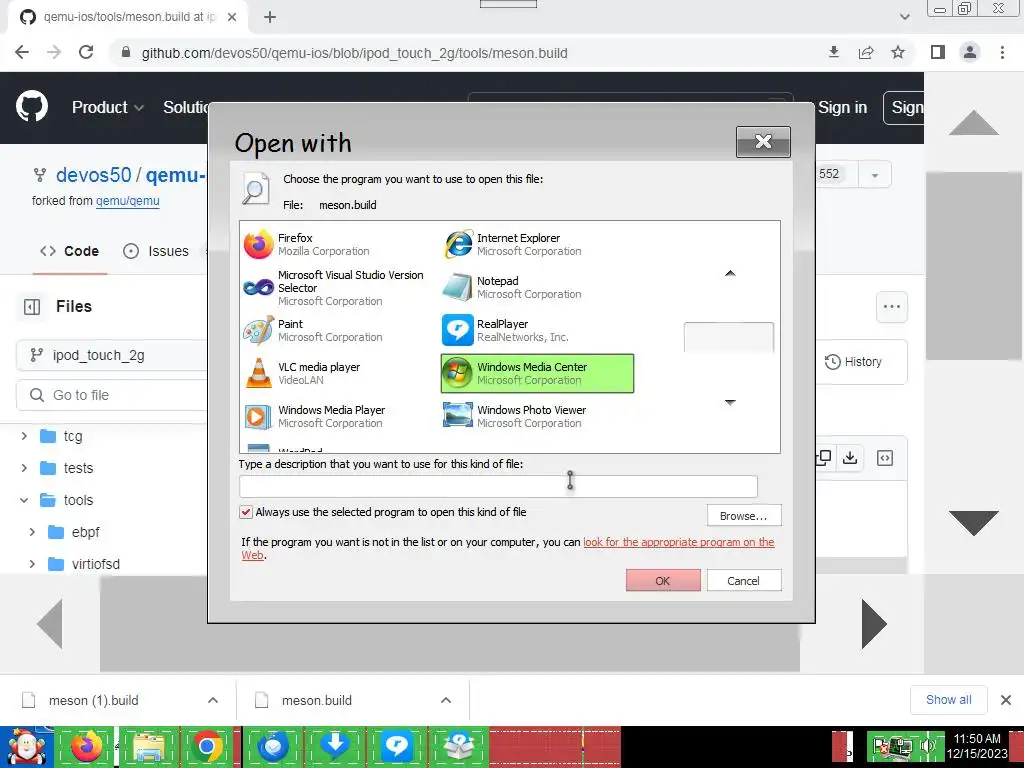Click Show all downloads

click(x=948, y=700)
